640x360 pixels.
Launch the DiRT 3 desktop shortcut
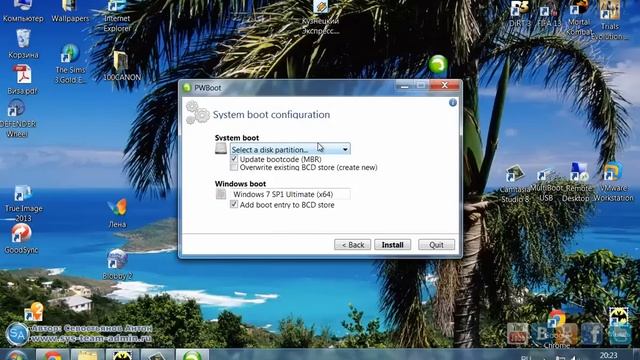click(x=520, y=14)
